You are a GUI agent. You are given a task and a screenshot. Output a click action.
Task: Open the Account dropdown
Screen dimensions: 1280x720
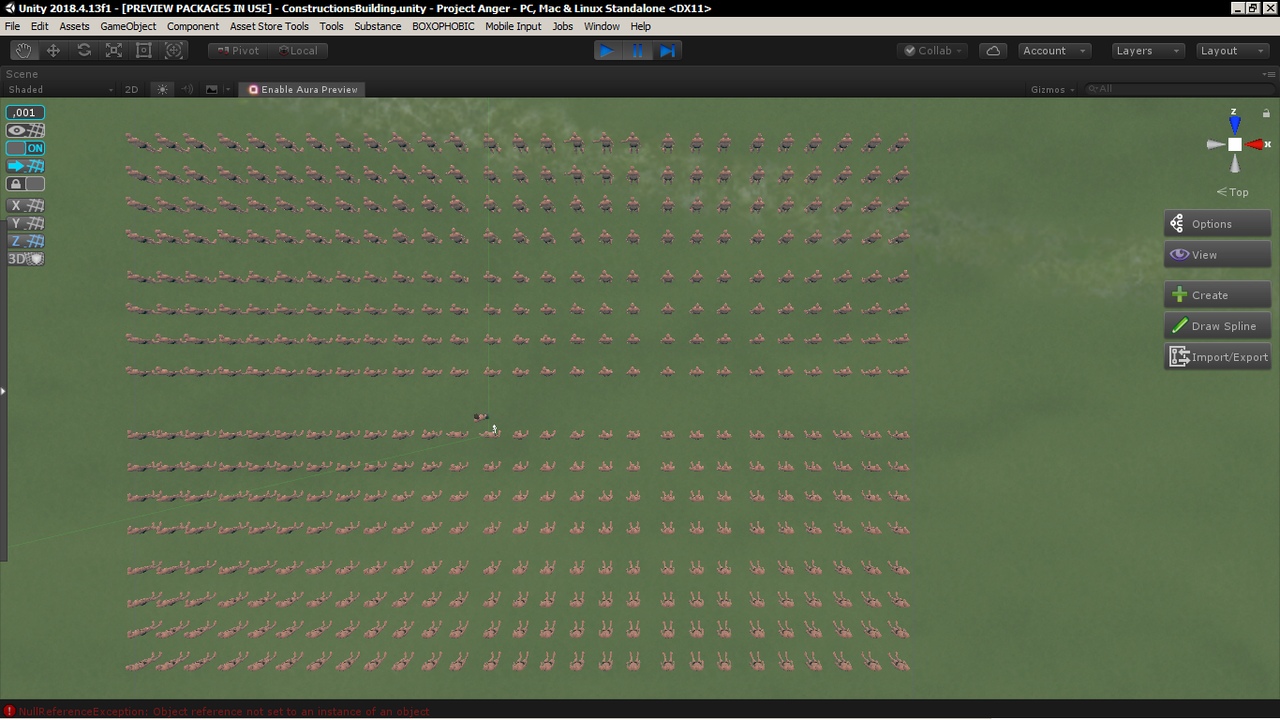(1054, 50)
